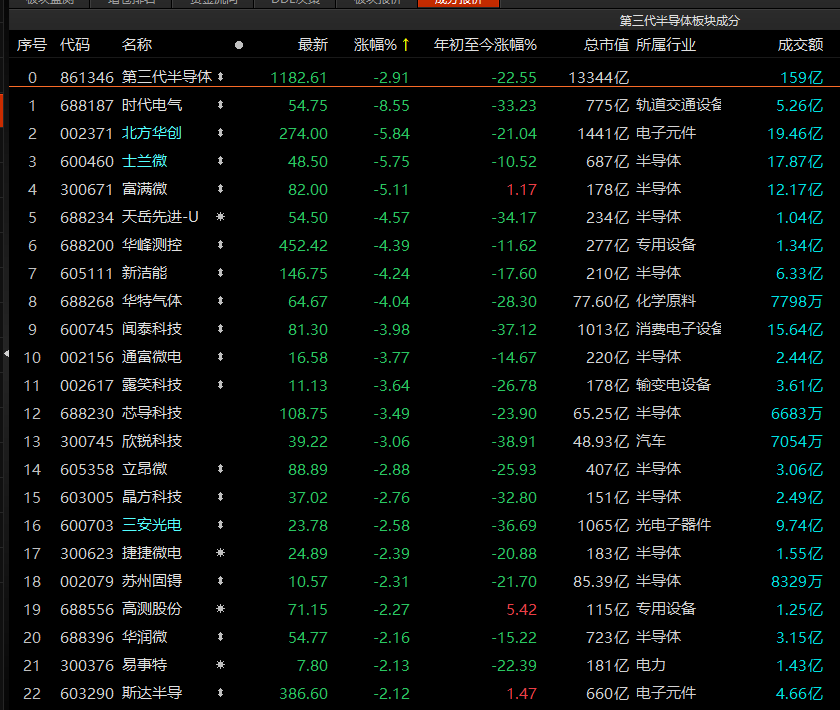Sort the list by 年初至今涨幅% header

coord(485,45)
